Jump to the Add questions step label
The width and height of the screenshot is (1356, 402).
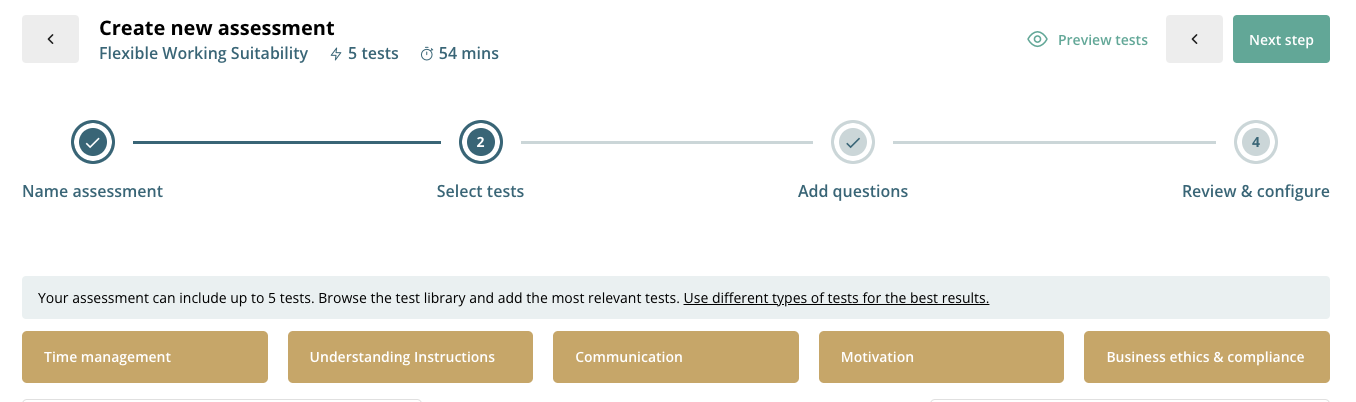pyautogui.click(x=853, y=191)
